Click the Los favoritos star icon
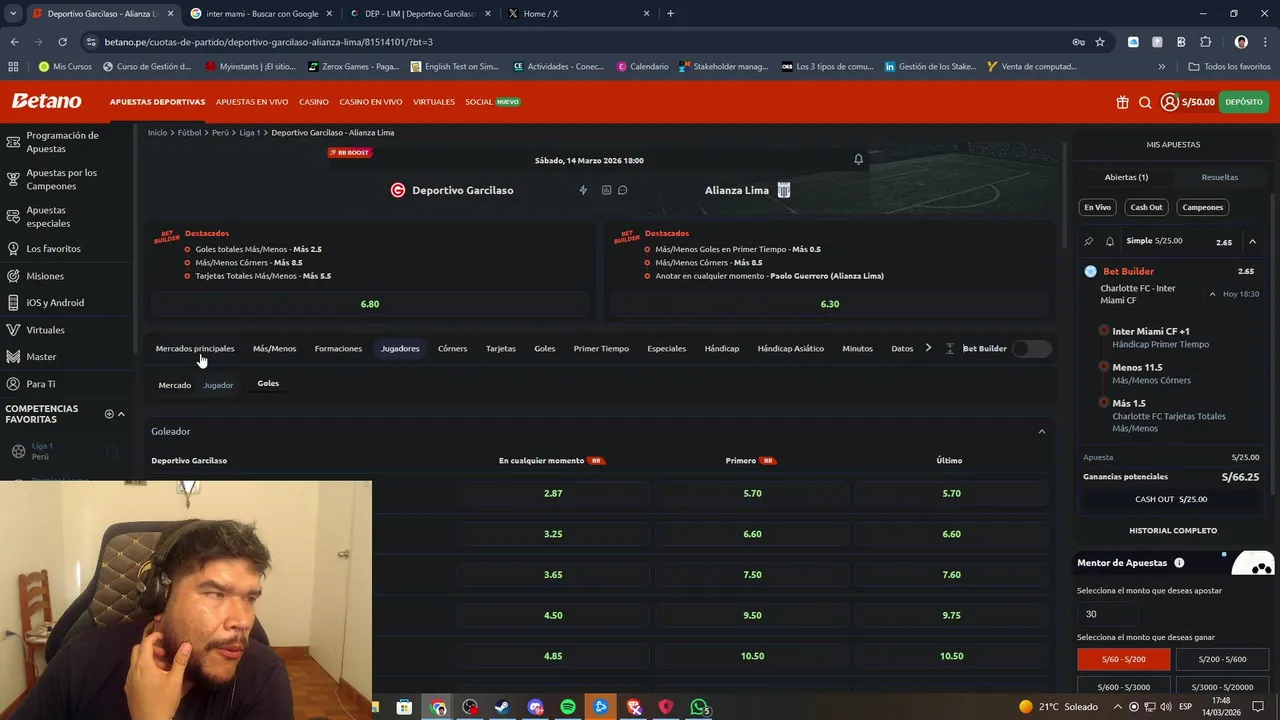Viewport: 1280px width, 720px height. [x=13, y=248]
